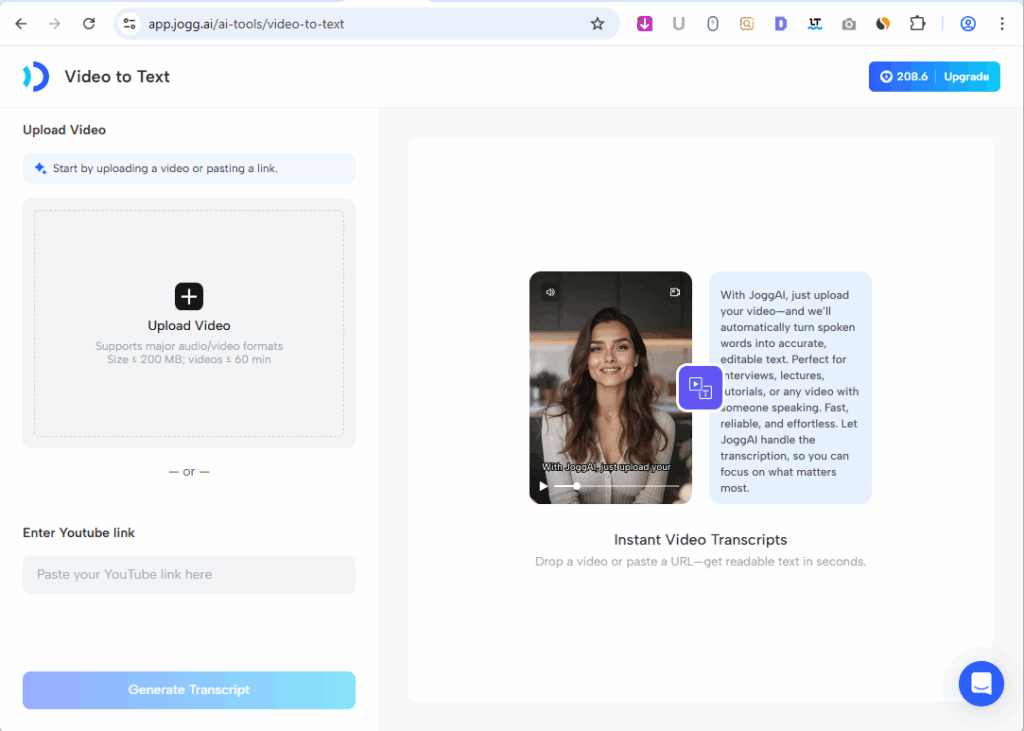1024x731 pixels.
Task: Open the chat support bubble
Action: (x=980, y=683)
